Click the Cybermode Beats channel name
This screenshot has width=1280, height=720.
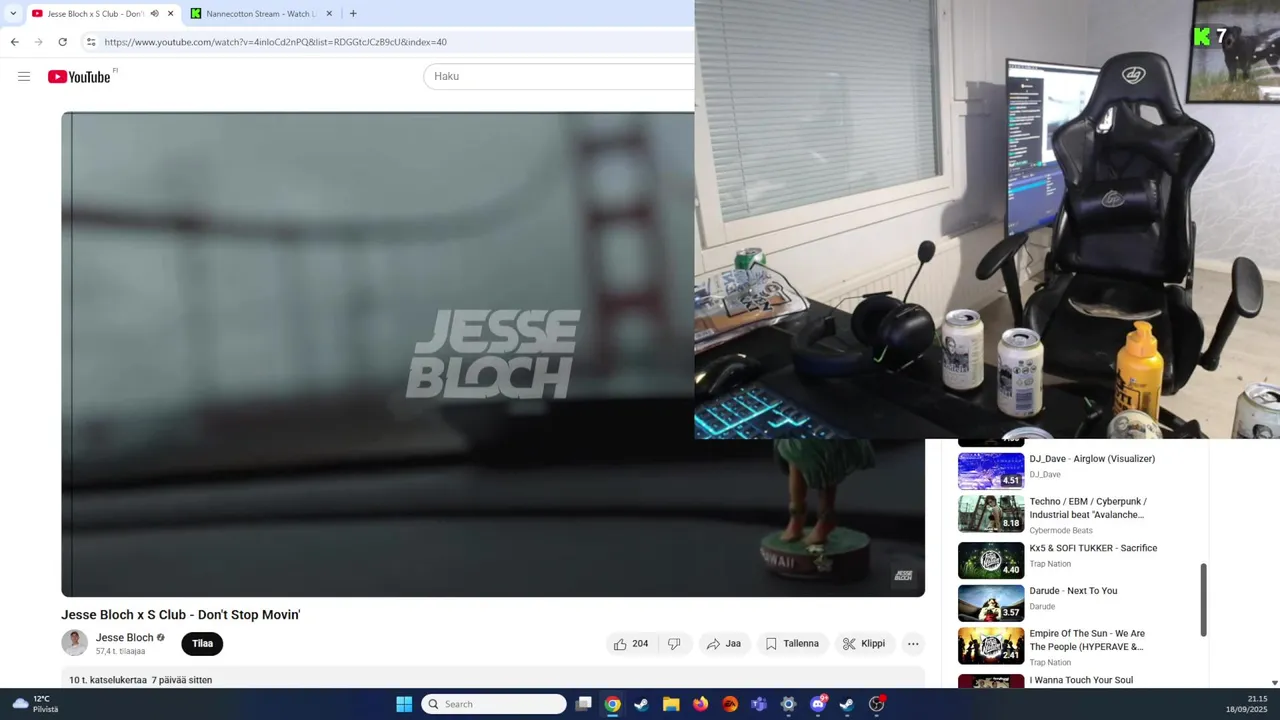1061,530
